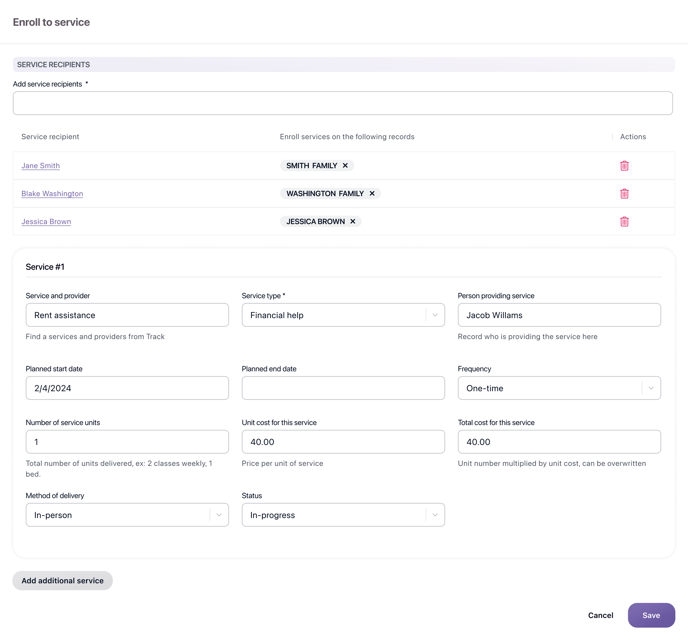Screen dimensions: 688x640
Task: Open the Method of delivery dropdown
Action: [218, 515]
